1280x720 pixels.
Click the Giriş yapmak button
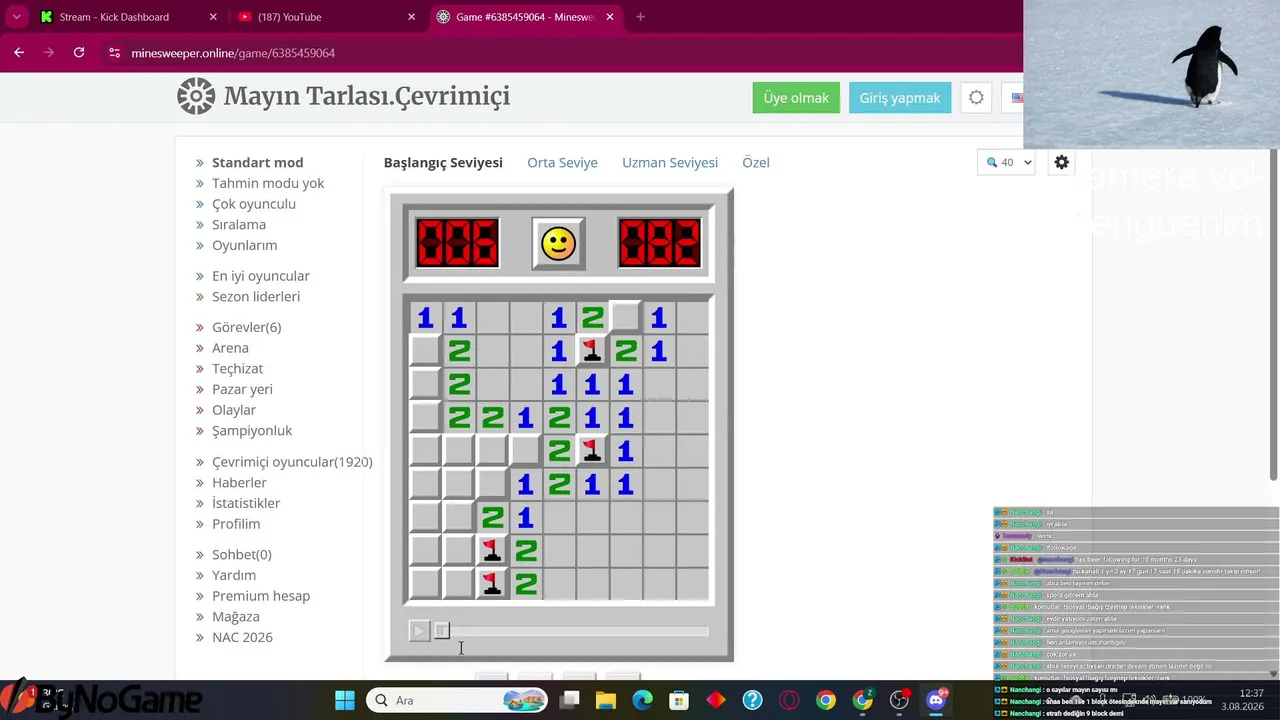coord(900,98)
